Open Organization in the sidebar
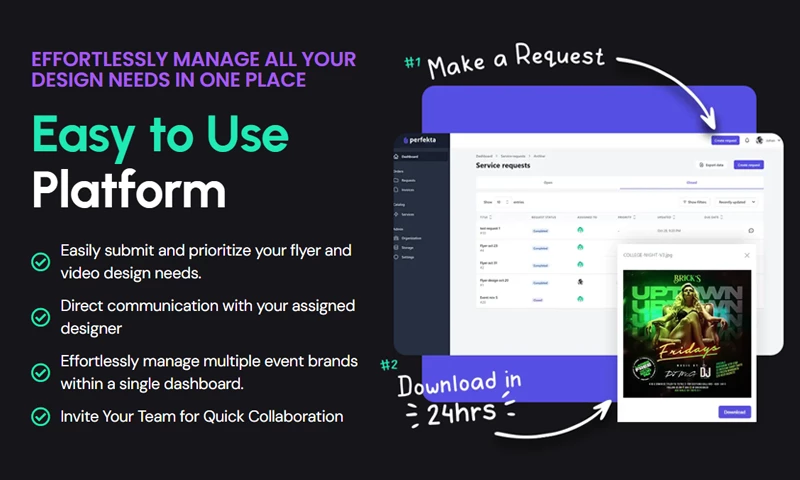The height and width of the screenshot is (480, 800). click(x=410, y=239)
